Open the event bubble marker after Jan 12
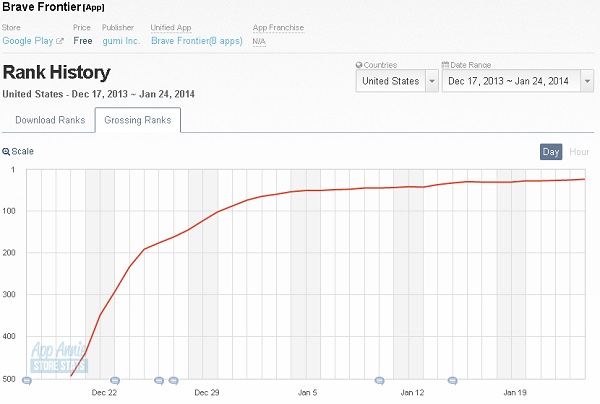Screen dimensions: 600x404 pyautogui.click(x=452, y=381)
